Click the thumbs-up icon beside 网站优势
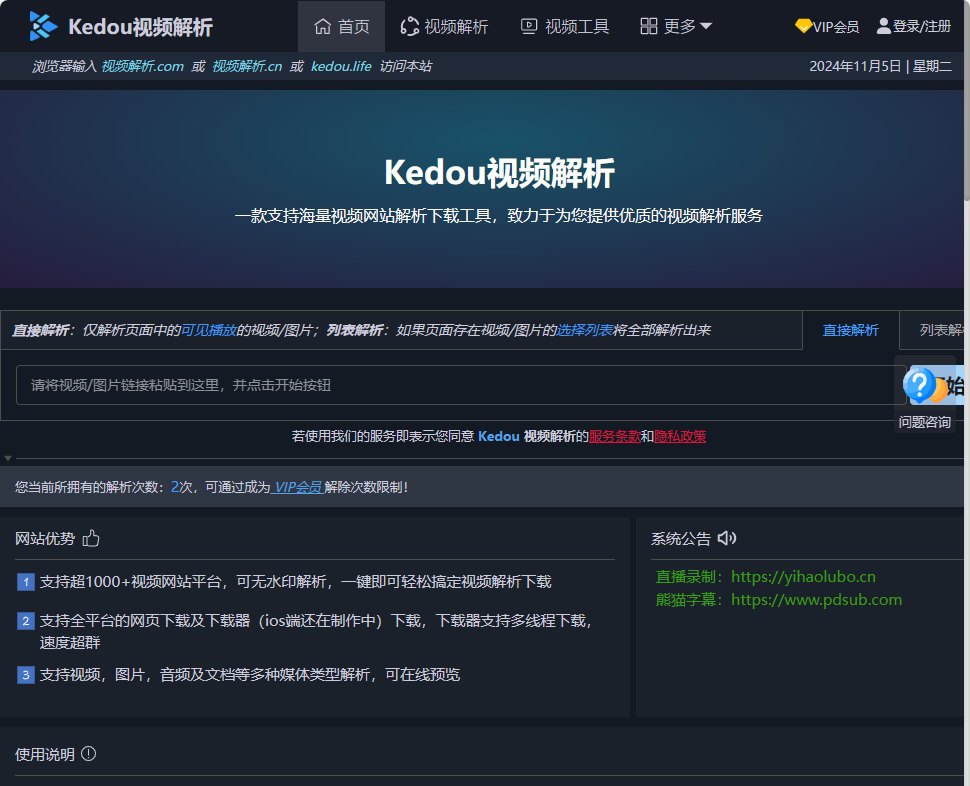 tap(90, 538)
